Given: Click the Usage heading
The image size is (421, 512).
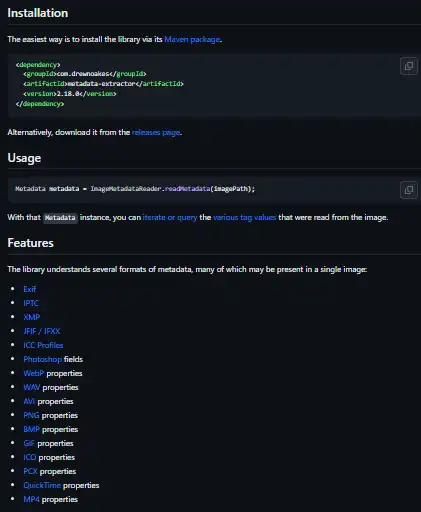Looking at the screenshot, I should [x=24, y=158].
